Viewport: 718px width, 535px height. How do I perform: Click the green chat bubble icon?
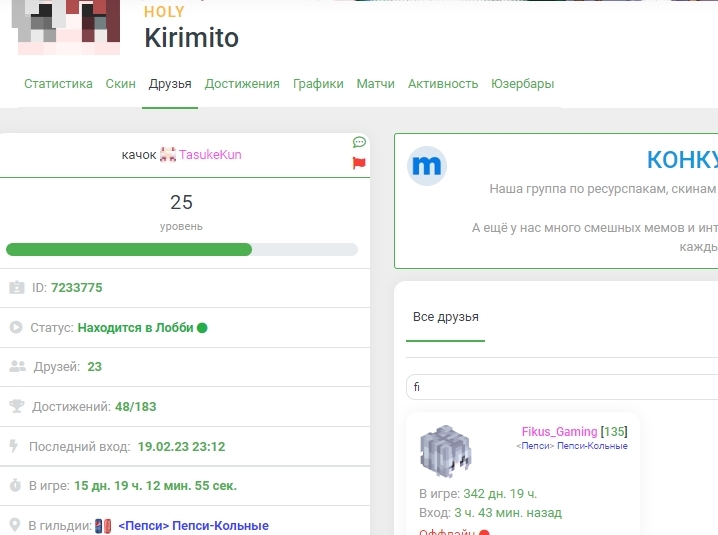click(359, 143)
